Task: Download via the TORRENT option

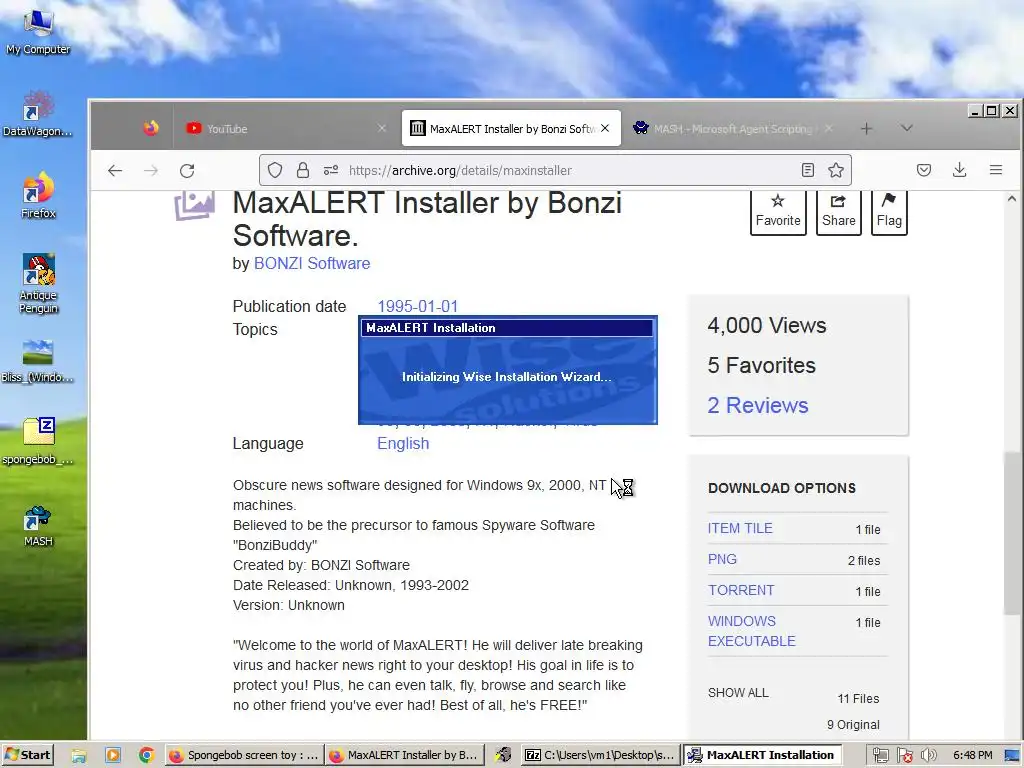Action: [741, 590]
